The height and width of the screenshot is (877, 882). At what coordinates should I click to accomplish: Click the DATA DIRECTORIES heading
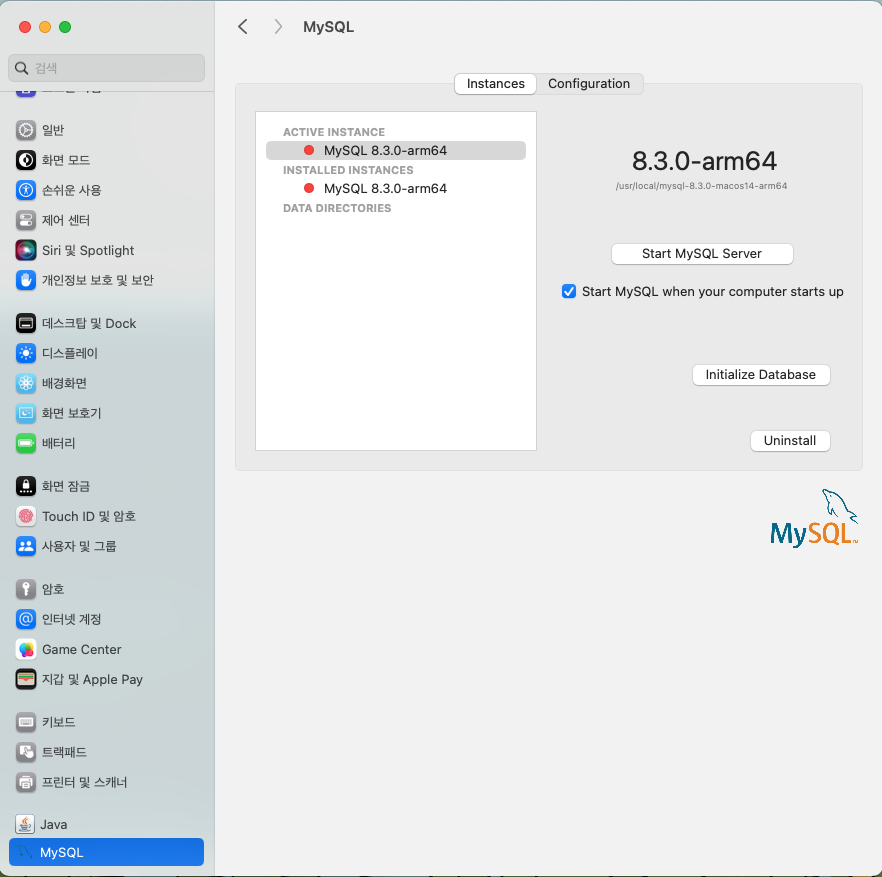[337, 208]
